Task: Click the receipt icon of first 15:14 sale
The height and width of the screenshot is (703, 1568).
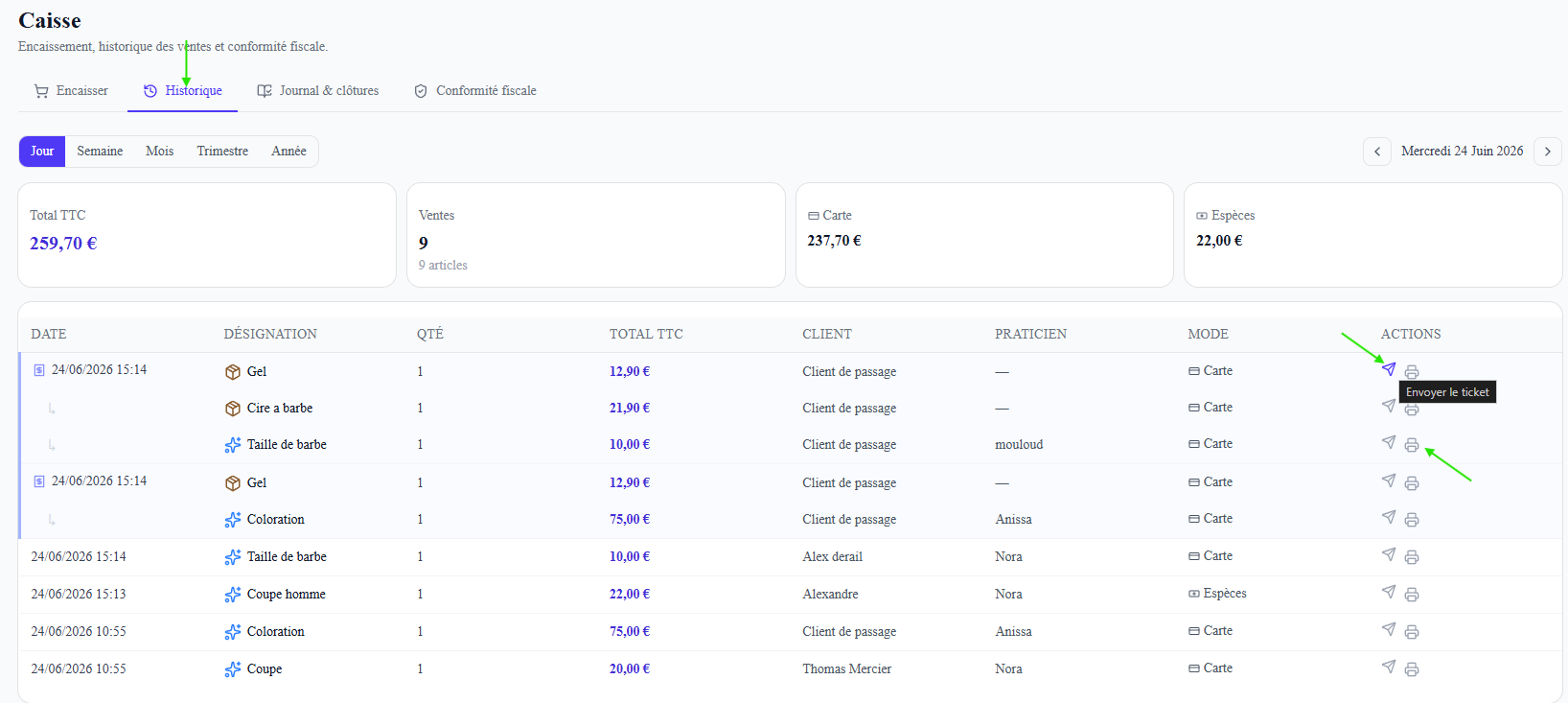Action: tap(39, 370)
